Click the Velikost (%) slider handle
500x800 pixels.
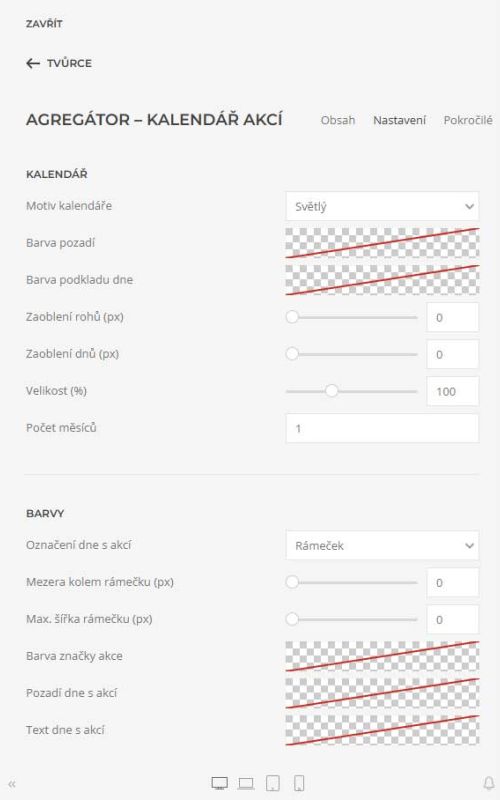coord(332,391)
